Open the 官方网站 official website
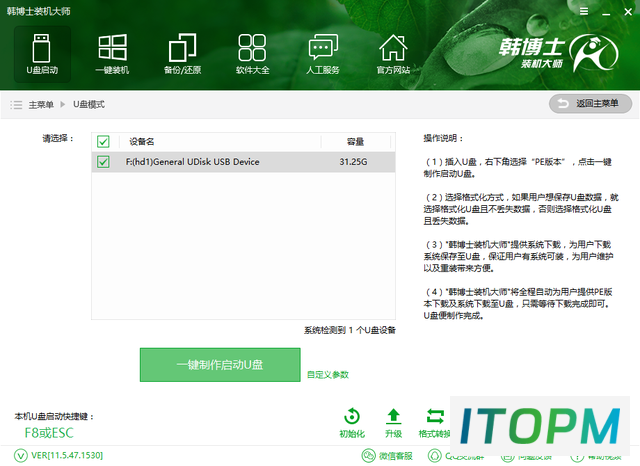 click(x=393, y=54)
